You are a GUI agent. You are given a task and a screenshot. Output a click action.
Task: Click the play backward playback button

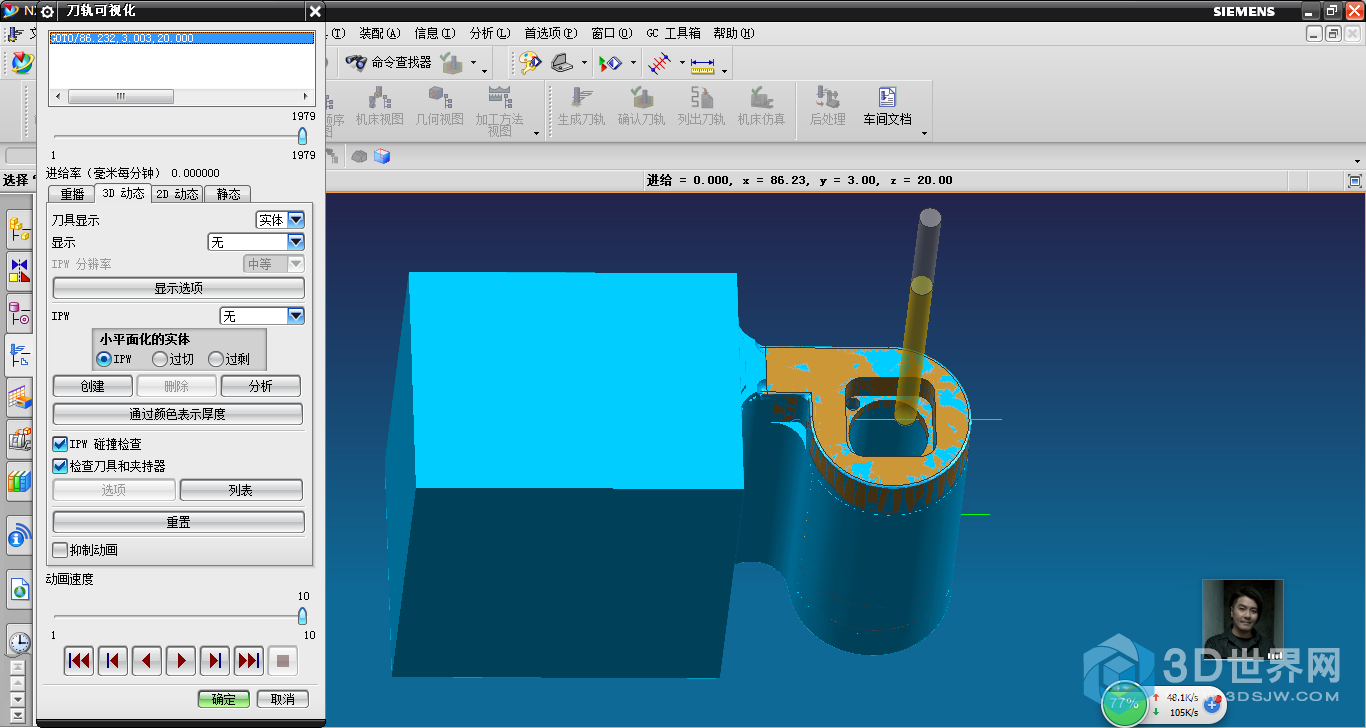147,661
